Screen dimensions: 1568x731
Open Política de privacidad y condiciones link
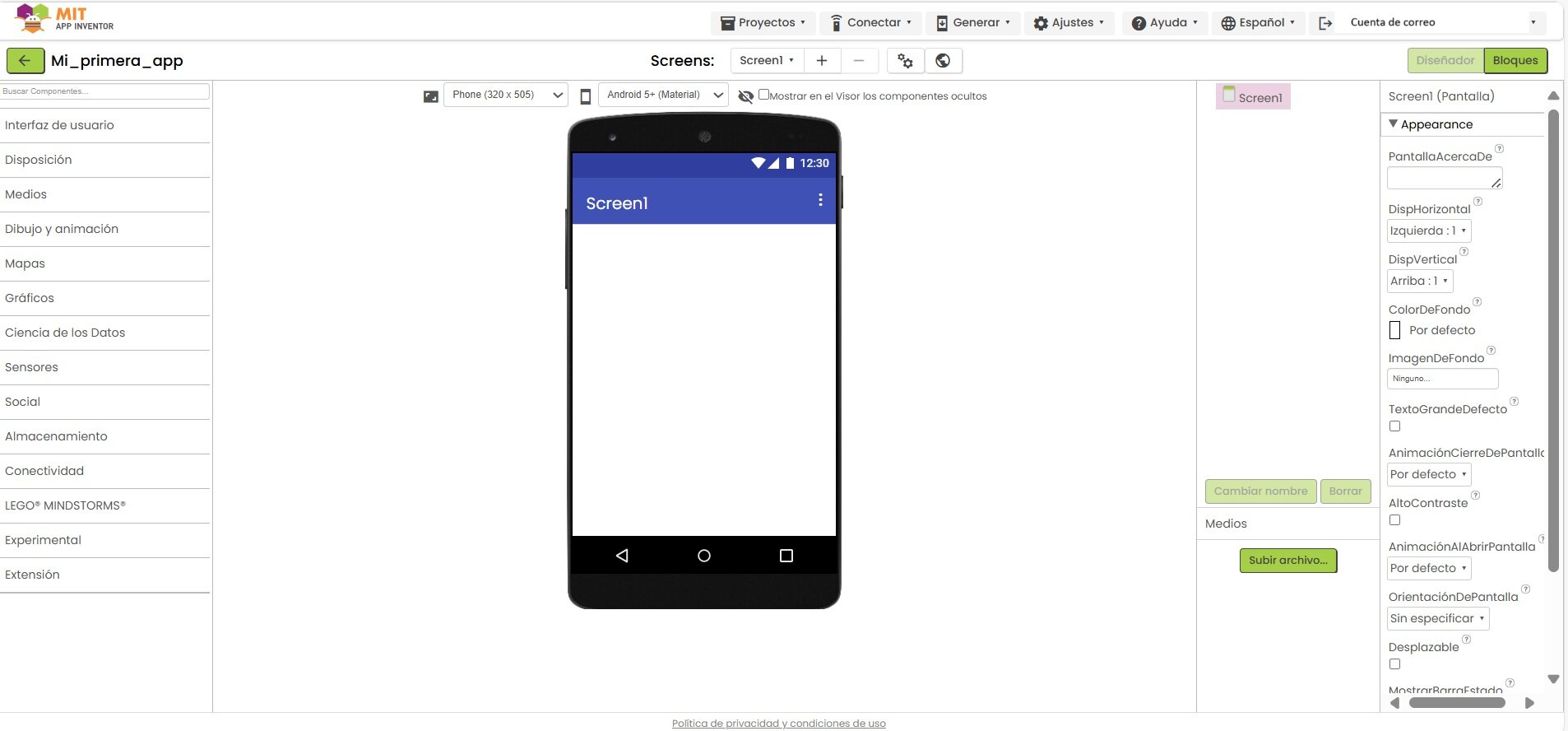tap(778, 724)
